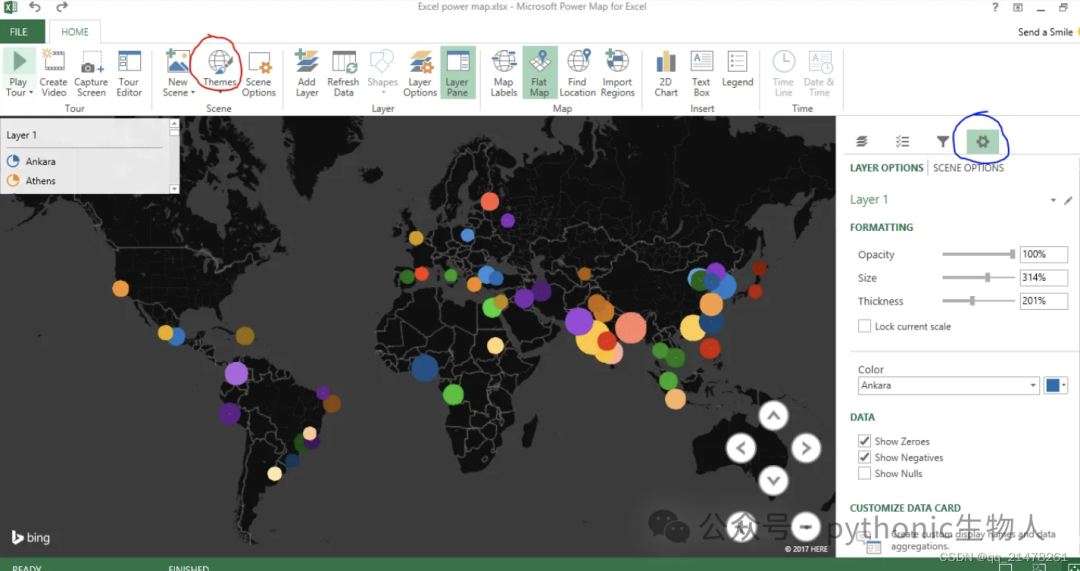
Task: Select the HOME ribbon tab
Action: 75,32
